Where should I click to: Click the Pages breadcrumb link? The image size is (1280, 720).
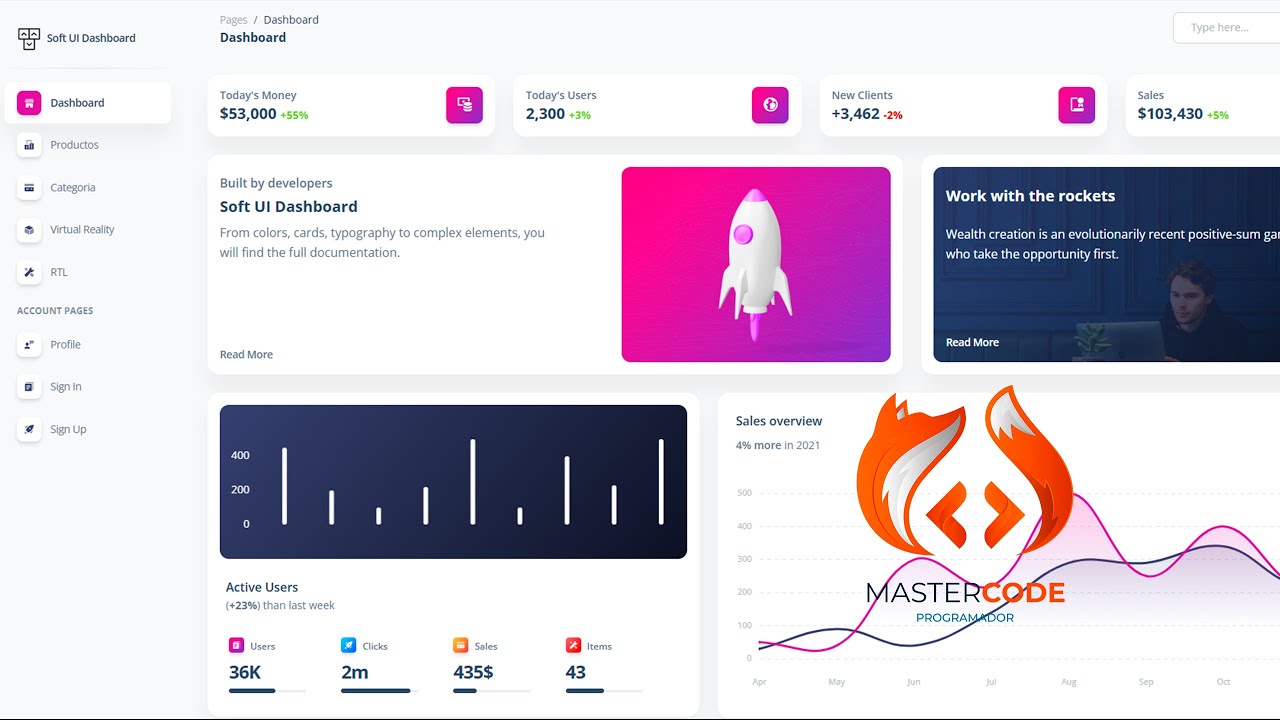[x=234, y=20]
